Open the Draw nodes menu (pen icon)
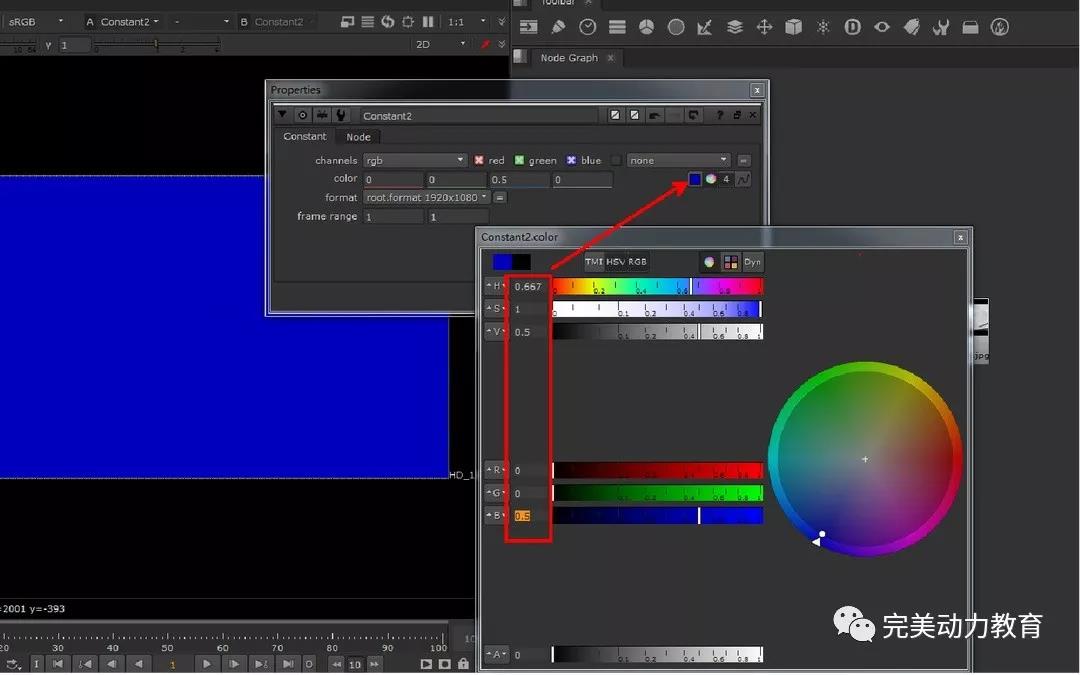Screen dimensions: 1080x675 coord(559,27)
